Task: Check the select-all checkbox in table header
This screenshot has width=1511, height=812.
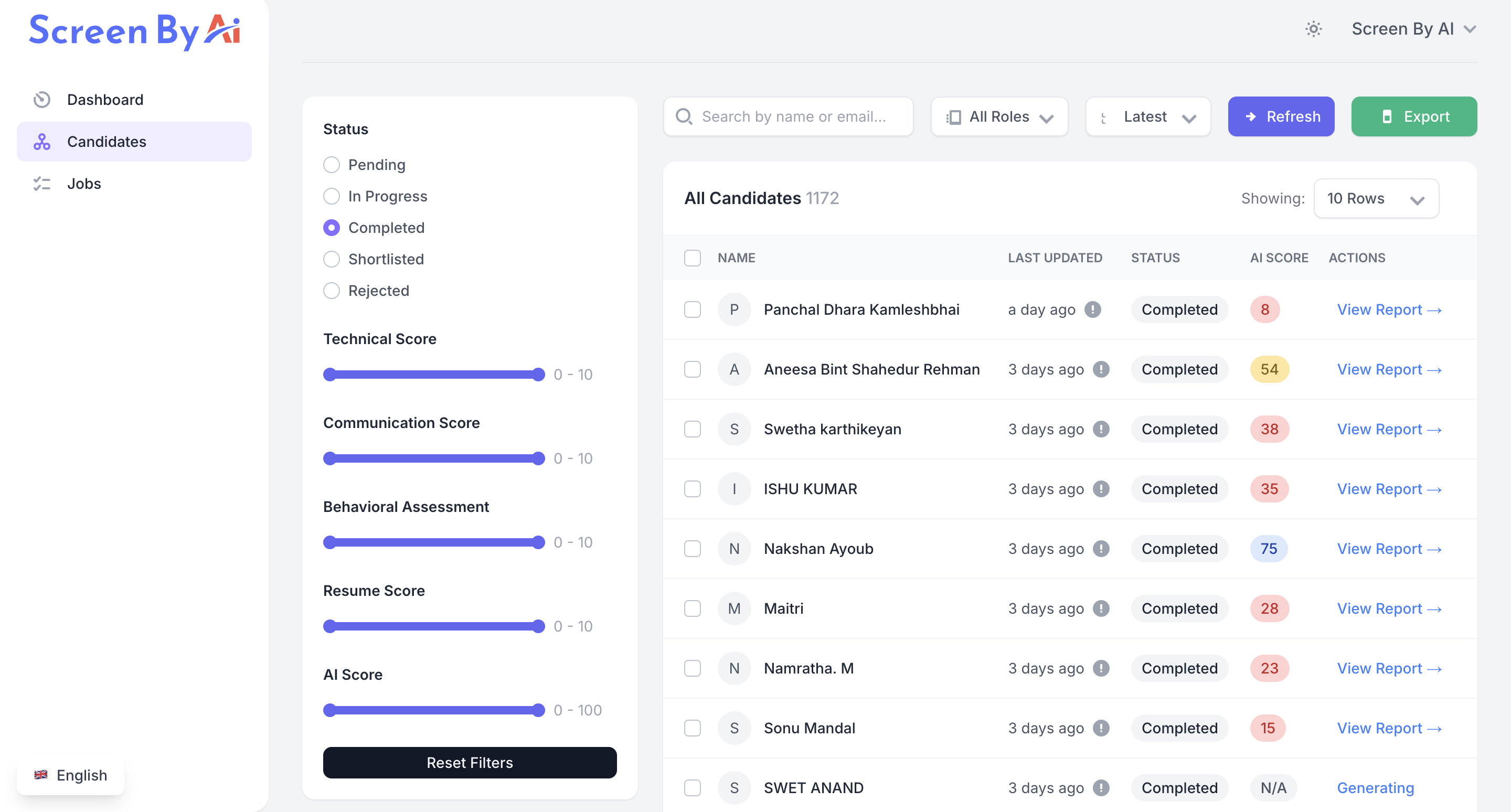Action: point(692,258)
